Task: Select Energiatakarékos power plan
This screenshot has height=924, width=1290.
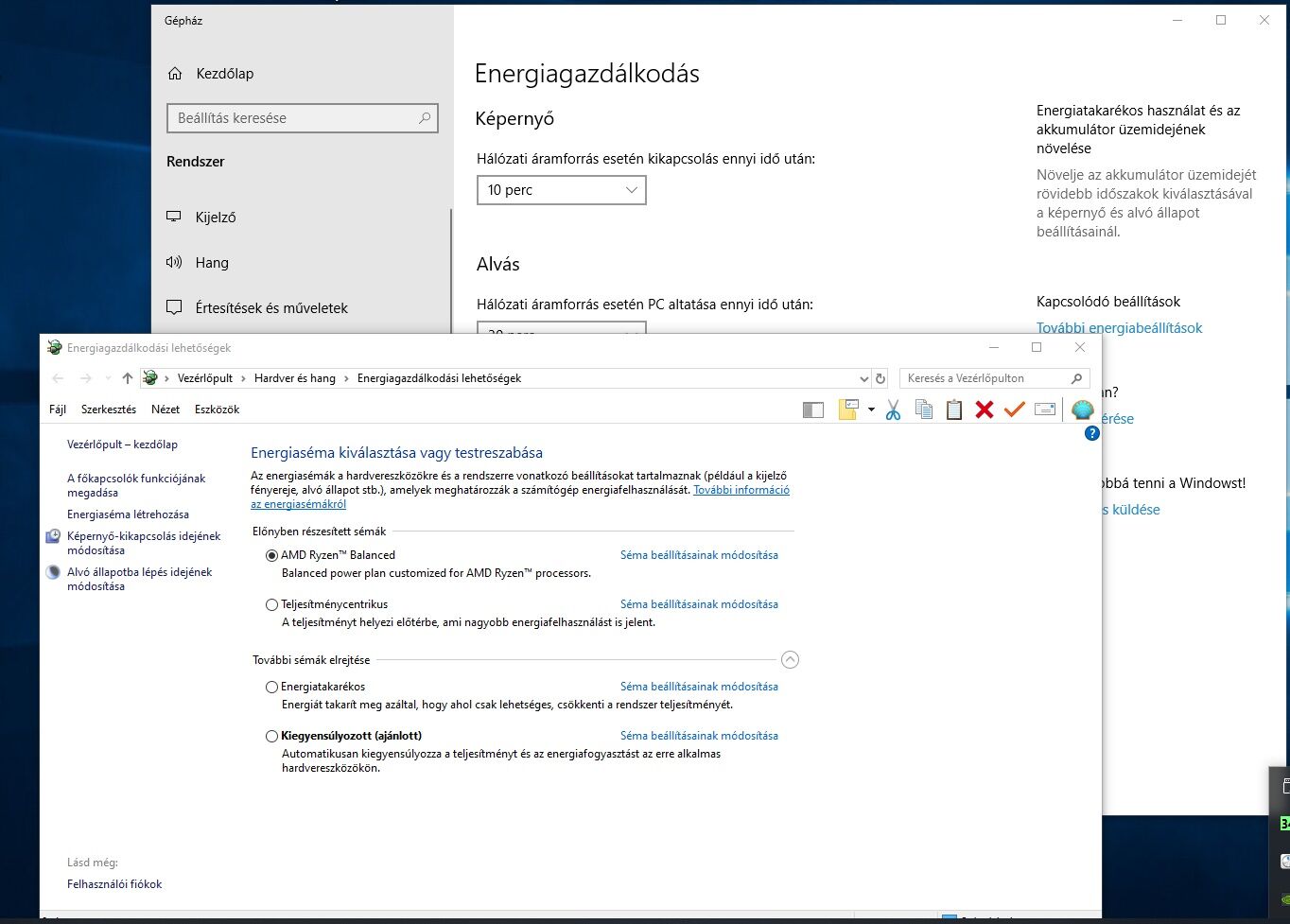Action: point(272,687)
